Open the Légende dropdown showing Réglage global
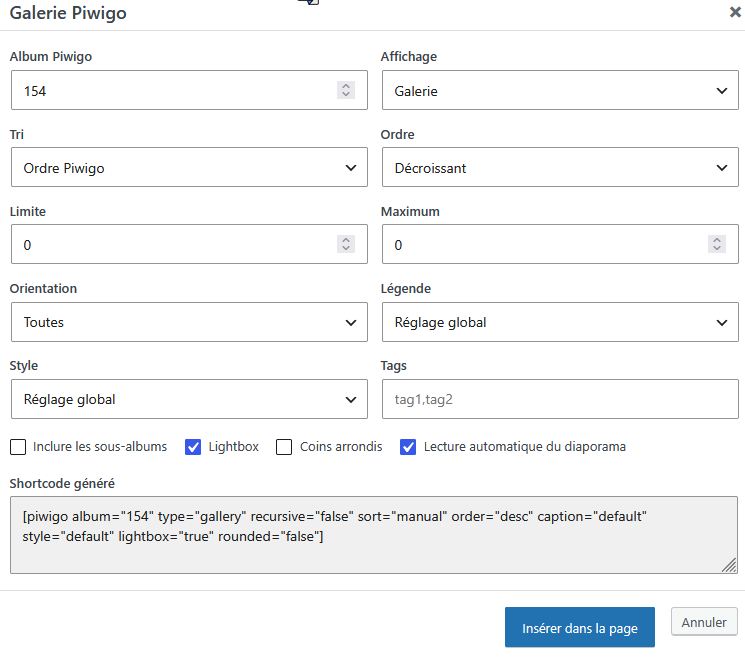Viewport: 745px width, 660px height. [560, 322]
